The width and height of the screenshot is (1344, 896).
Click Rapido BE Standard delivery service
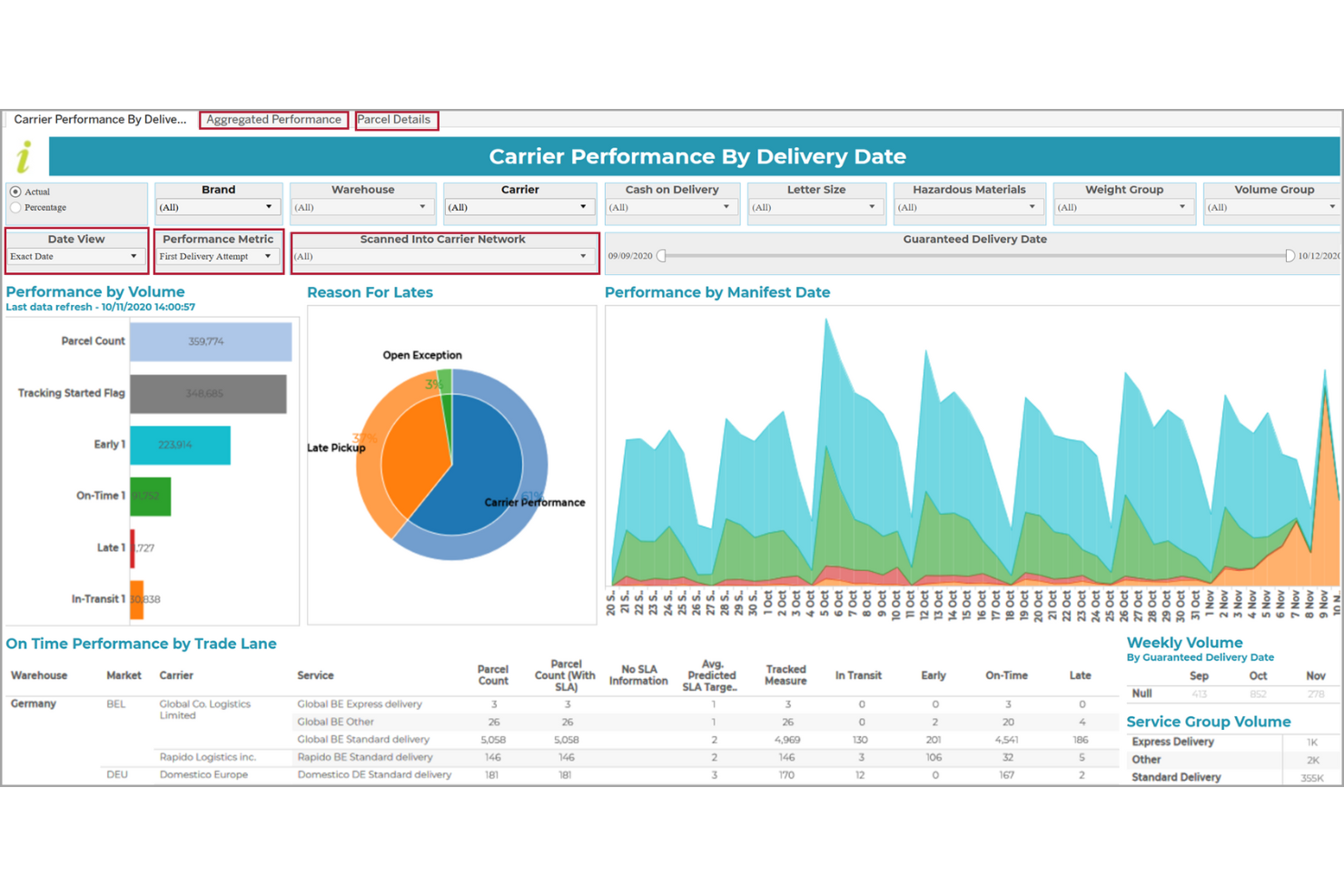365,757
